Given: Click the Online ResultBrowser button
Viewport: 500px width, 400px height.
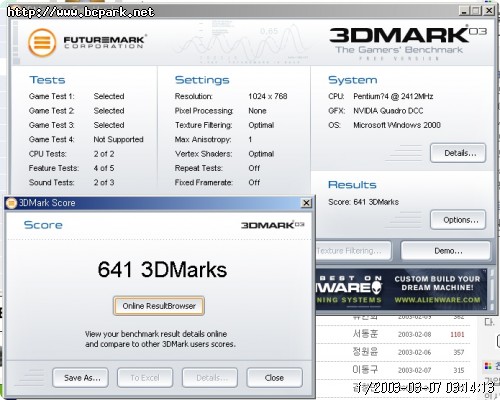Looking at the screenshot, I should (159, 306).
